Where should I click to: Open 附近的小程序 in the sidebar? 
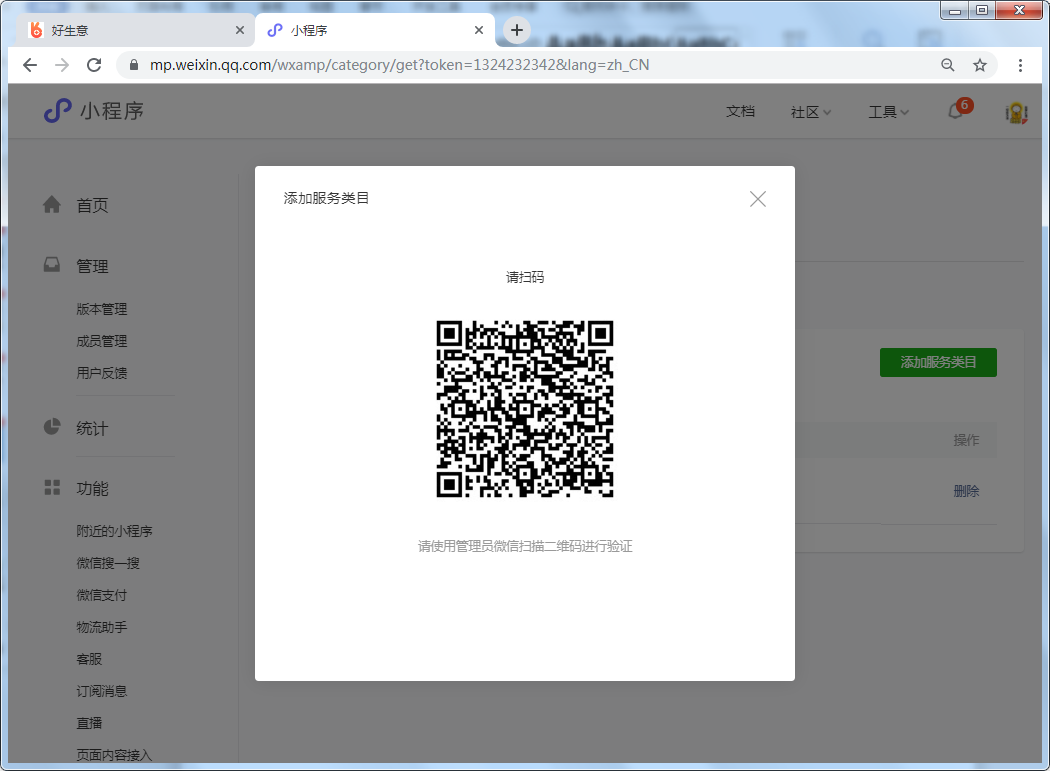(115, 531)
